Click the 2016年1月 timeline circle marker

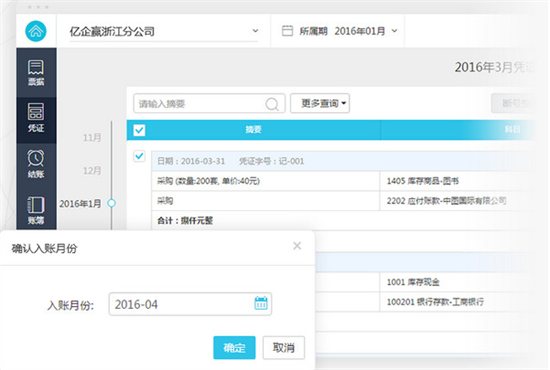(112, 203)
